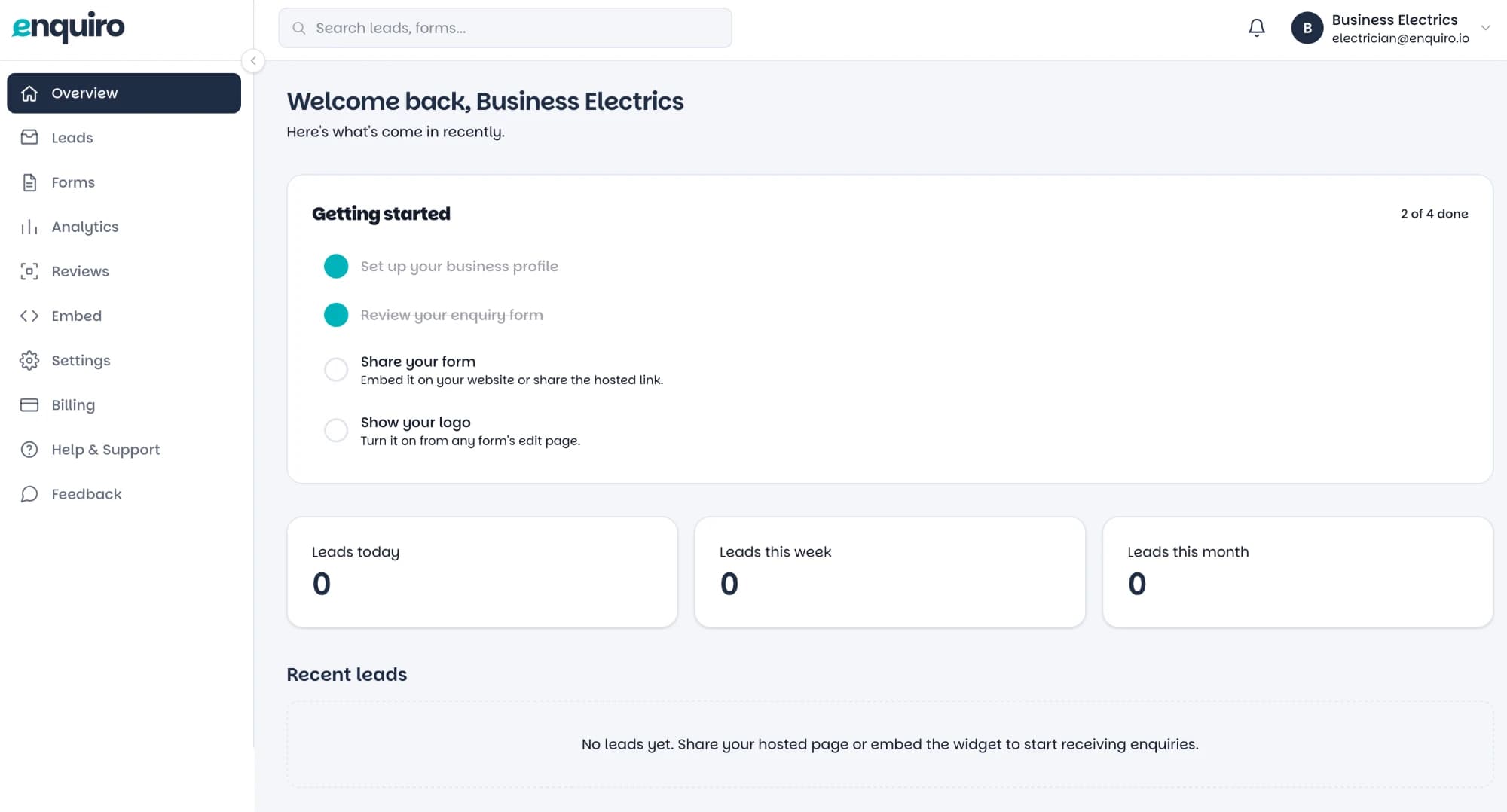Open the Billing menu label
Screen dimensions: 1507x812
(73, 404)
